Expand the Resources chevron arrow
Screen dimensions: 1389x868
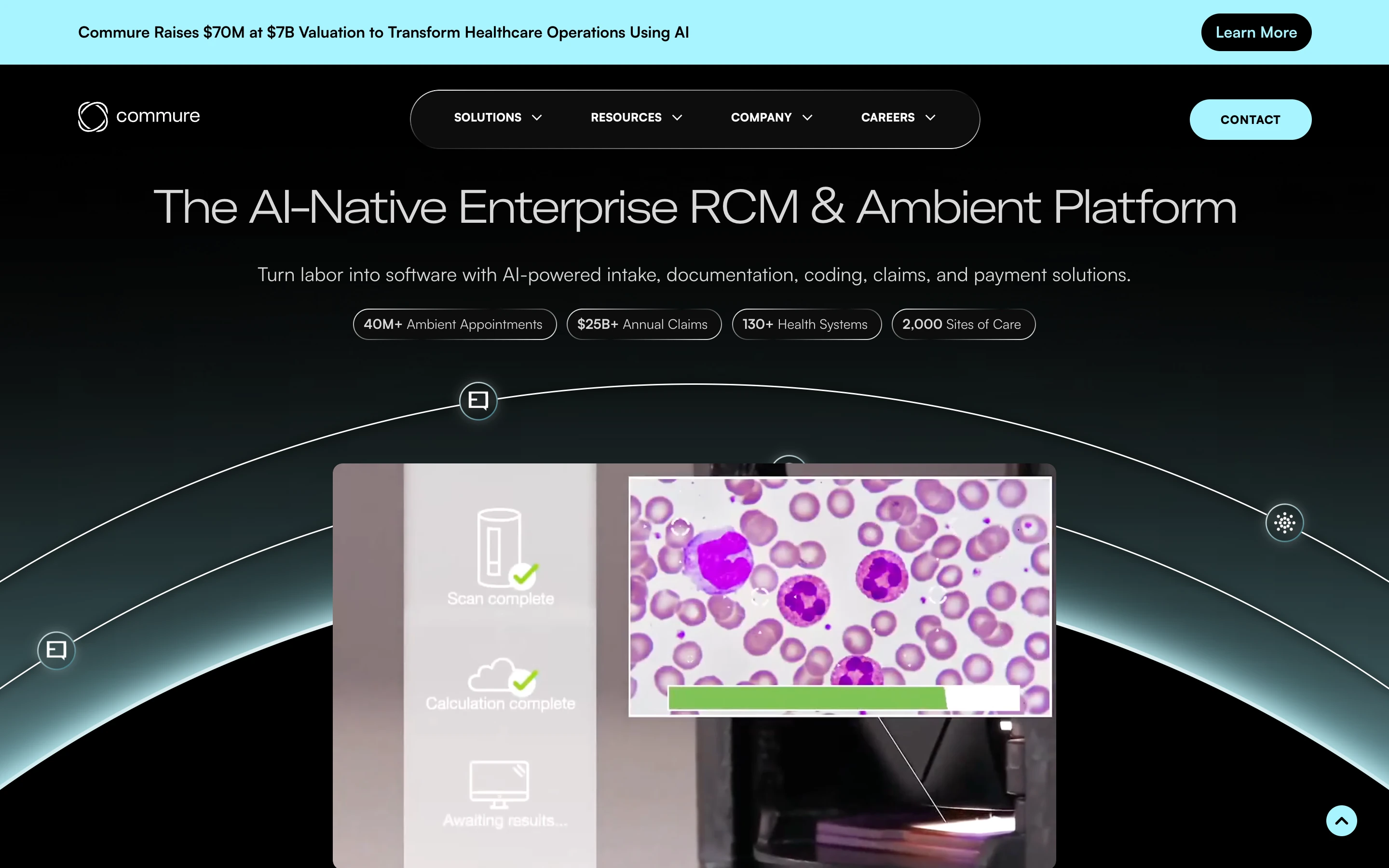click(x=677, y=118)
